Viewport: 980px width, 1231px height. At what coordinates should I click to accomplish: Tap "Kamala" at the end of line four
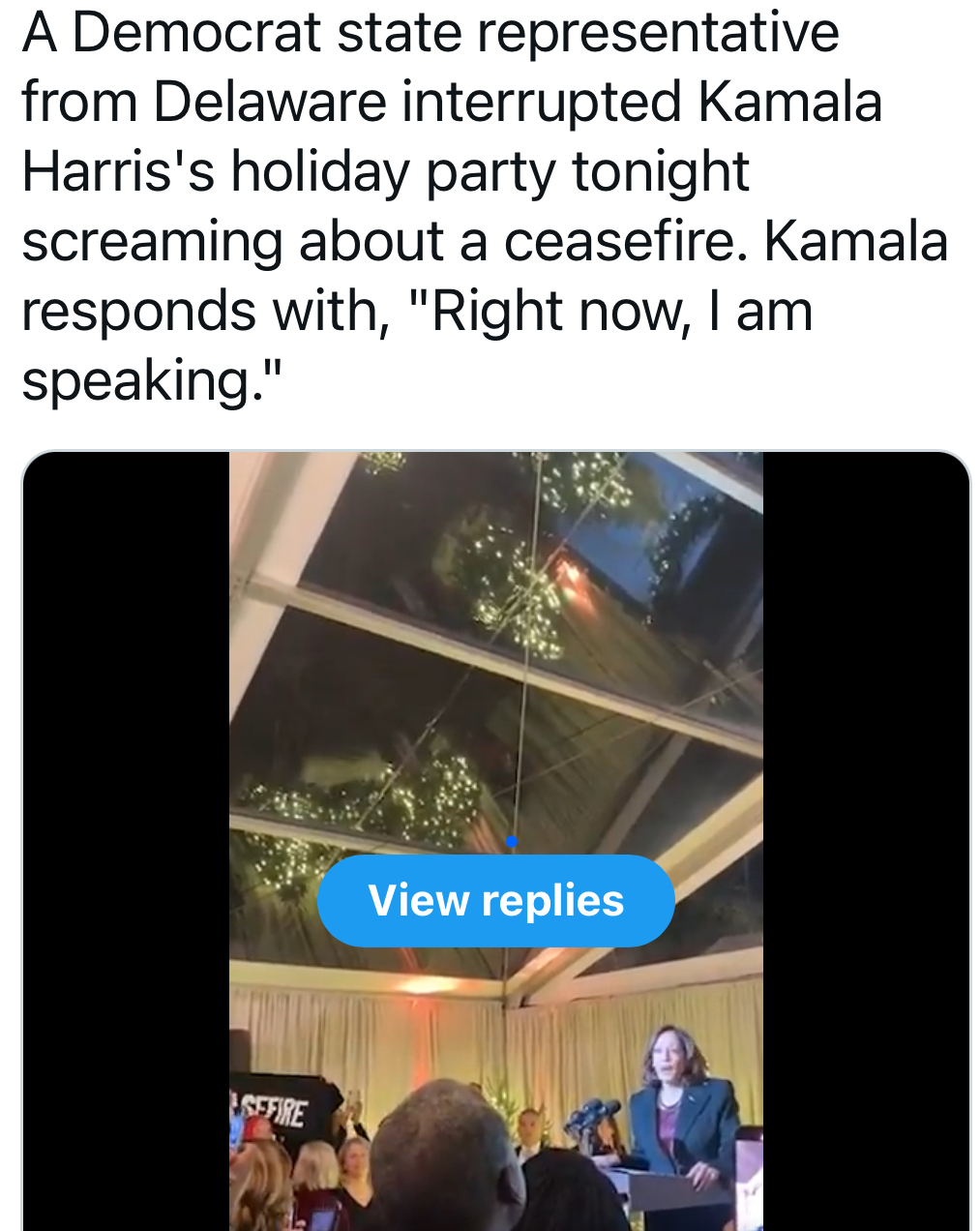(x=855, y=241)
